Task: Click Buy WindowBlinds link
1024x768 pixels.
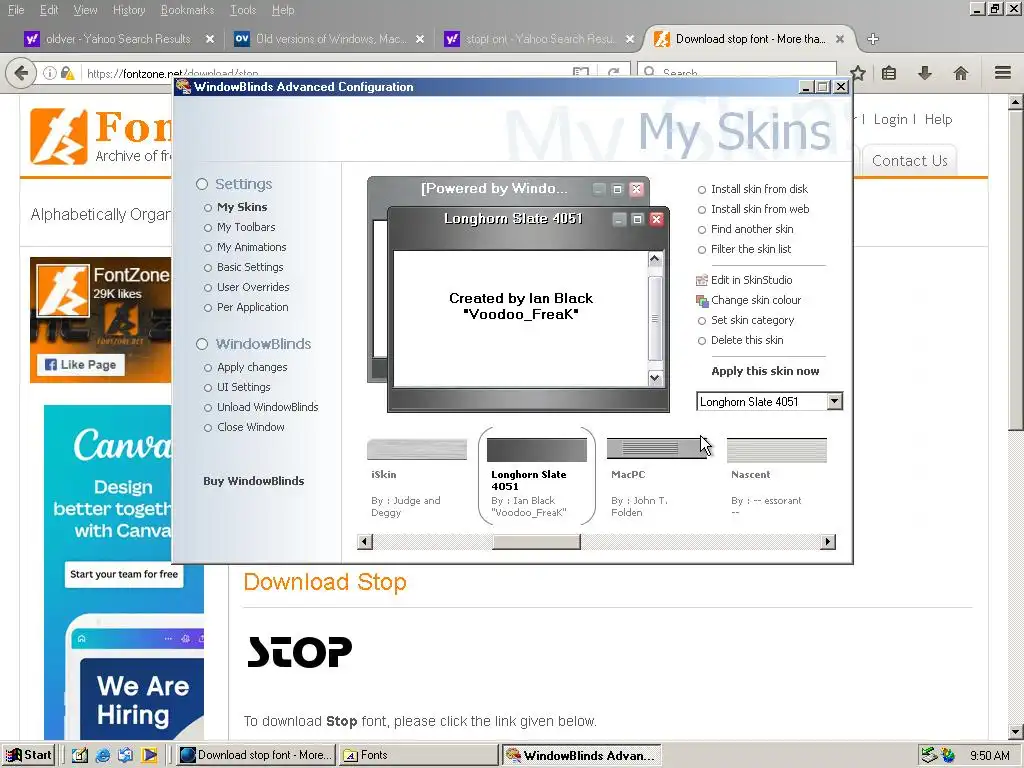Action: click(253, 481)
